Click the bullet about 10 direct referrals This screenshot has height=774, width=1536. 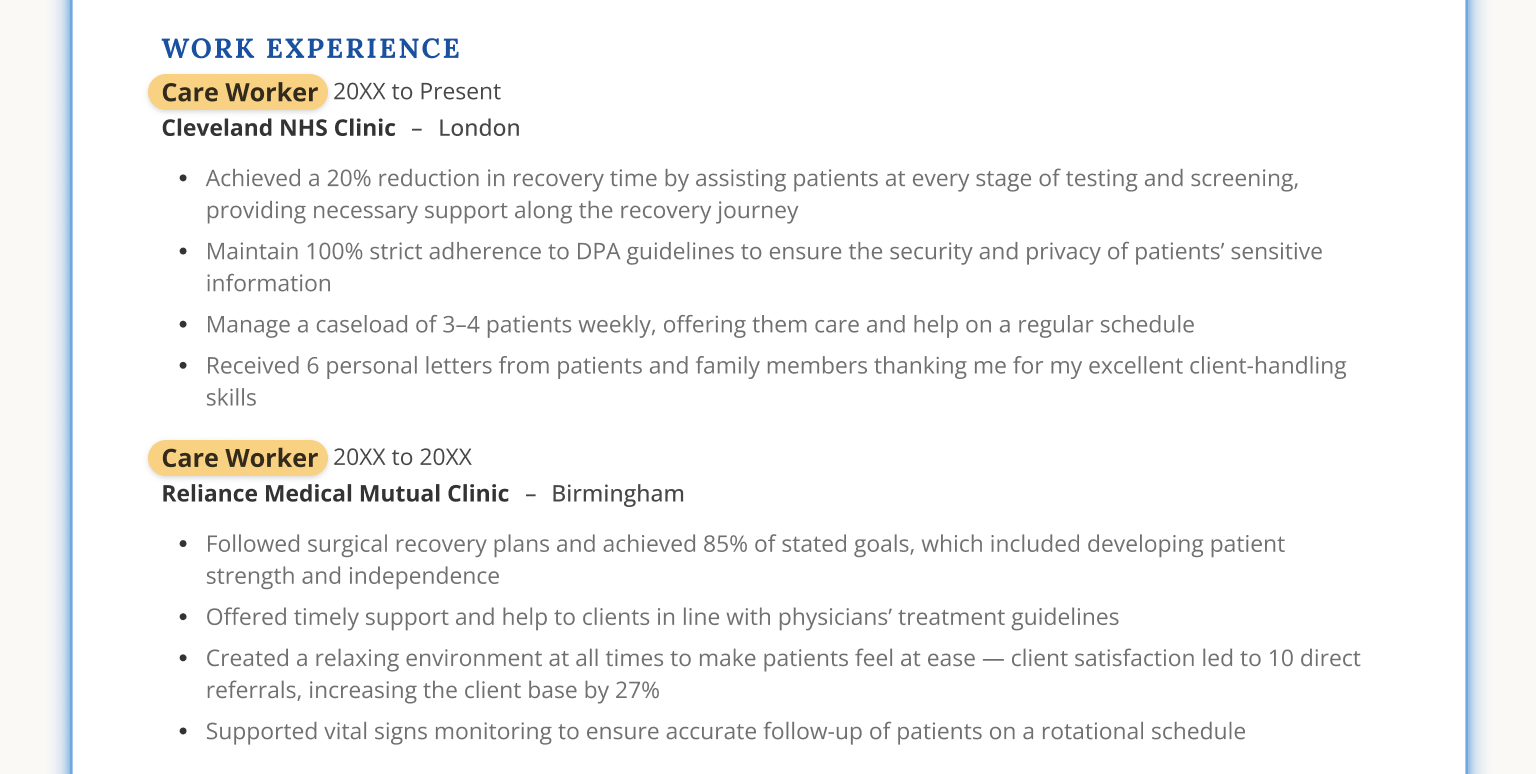pyautogui.click(x=782, y=659)
